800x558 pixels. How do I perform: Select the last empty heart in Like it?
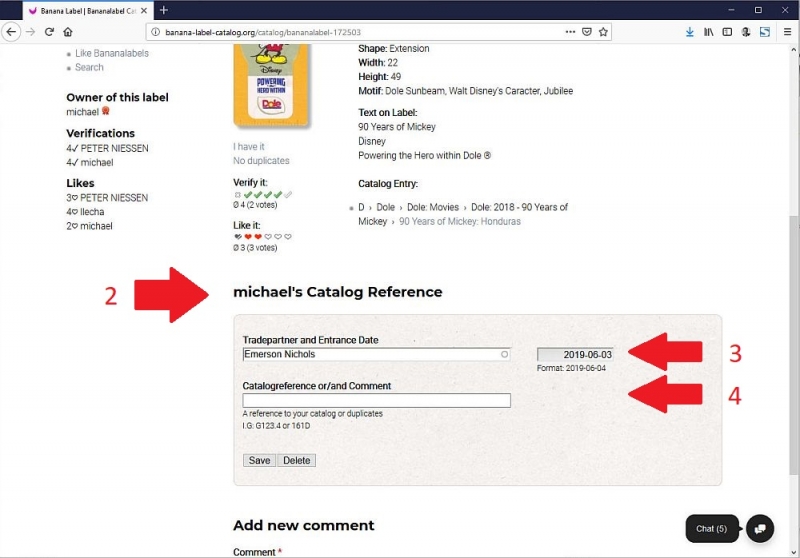point(288,237)
